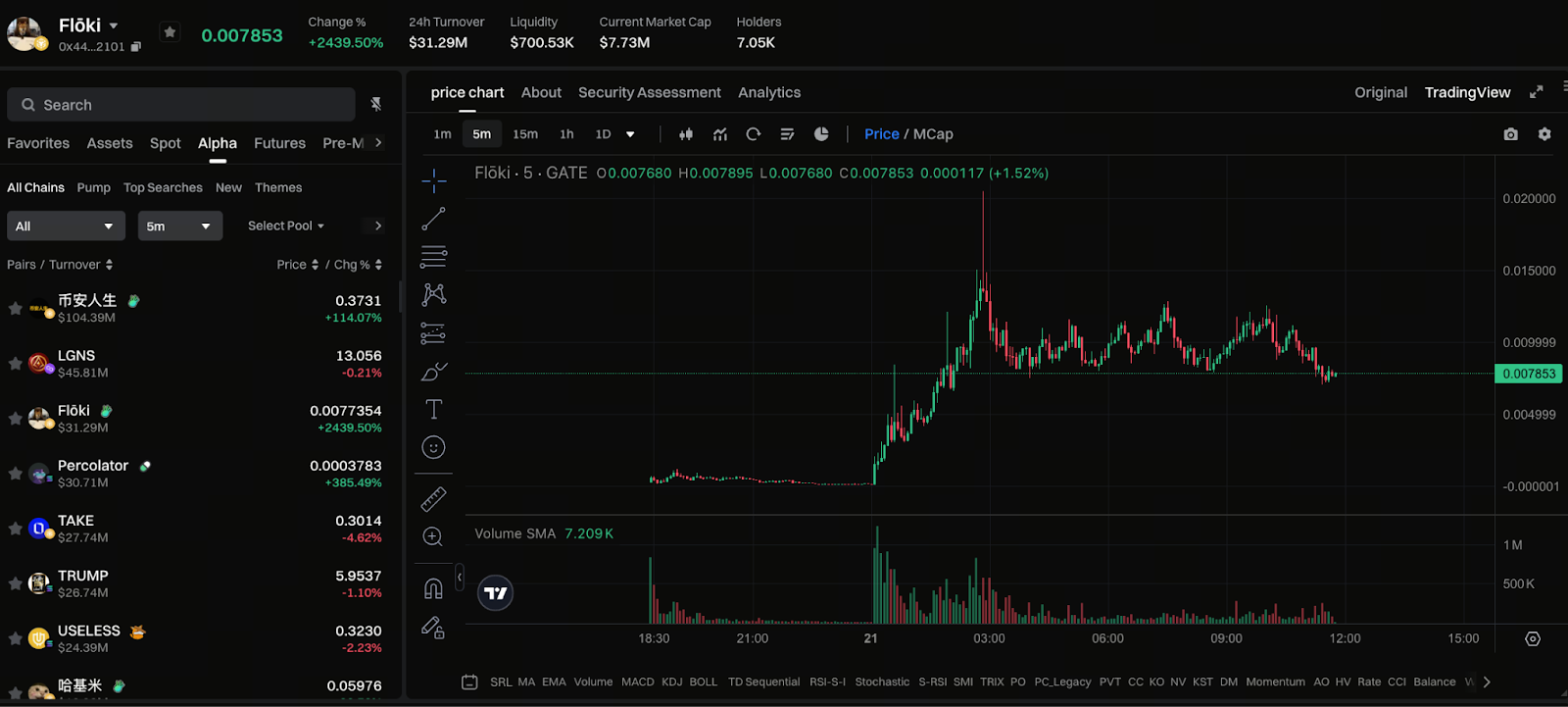The width and height of the screenshot is (1568, 707).
Task: Expand the Select Pool dropdown
Action: (286, 226)
